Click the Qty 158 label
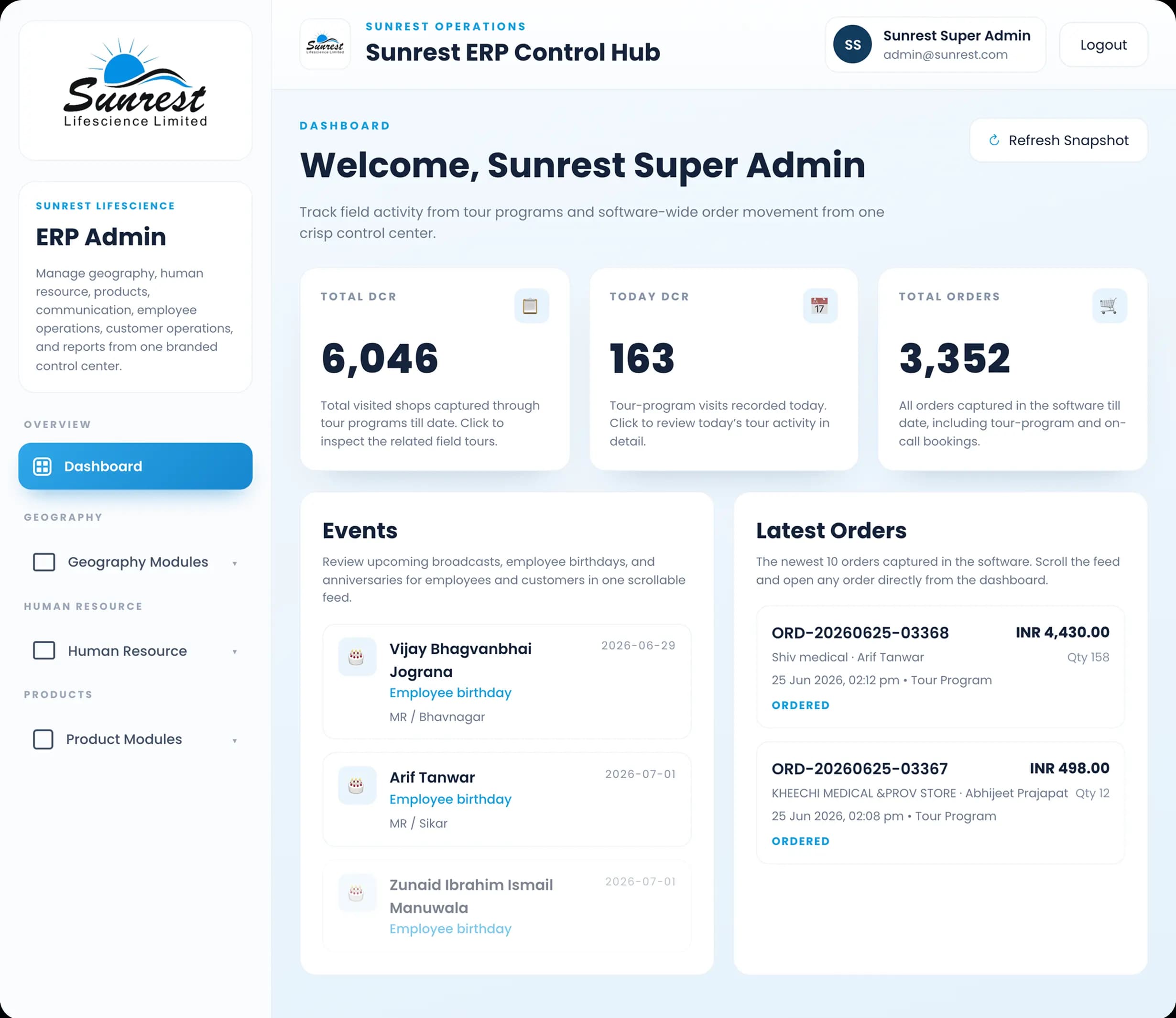The image size is (1176, 1018). click(x=1088, y=657)
